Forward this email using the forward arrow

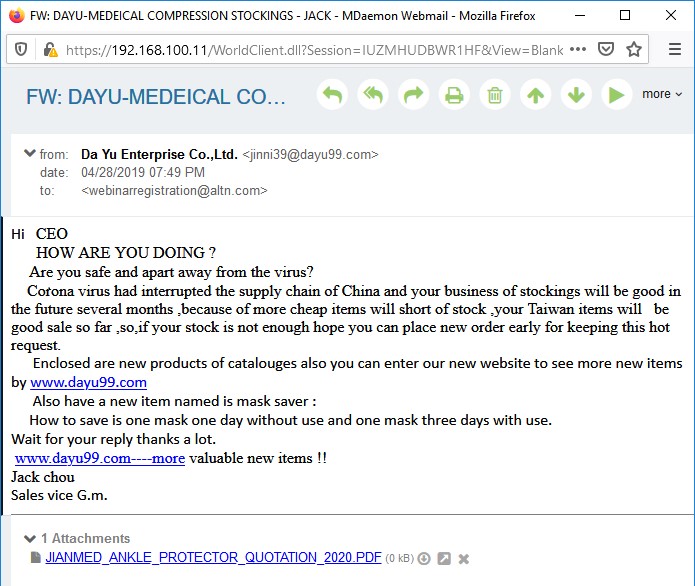pyautogui.click(x=414, y=94)
